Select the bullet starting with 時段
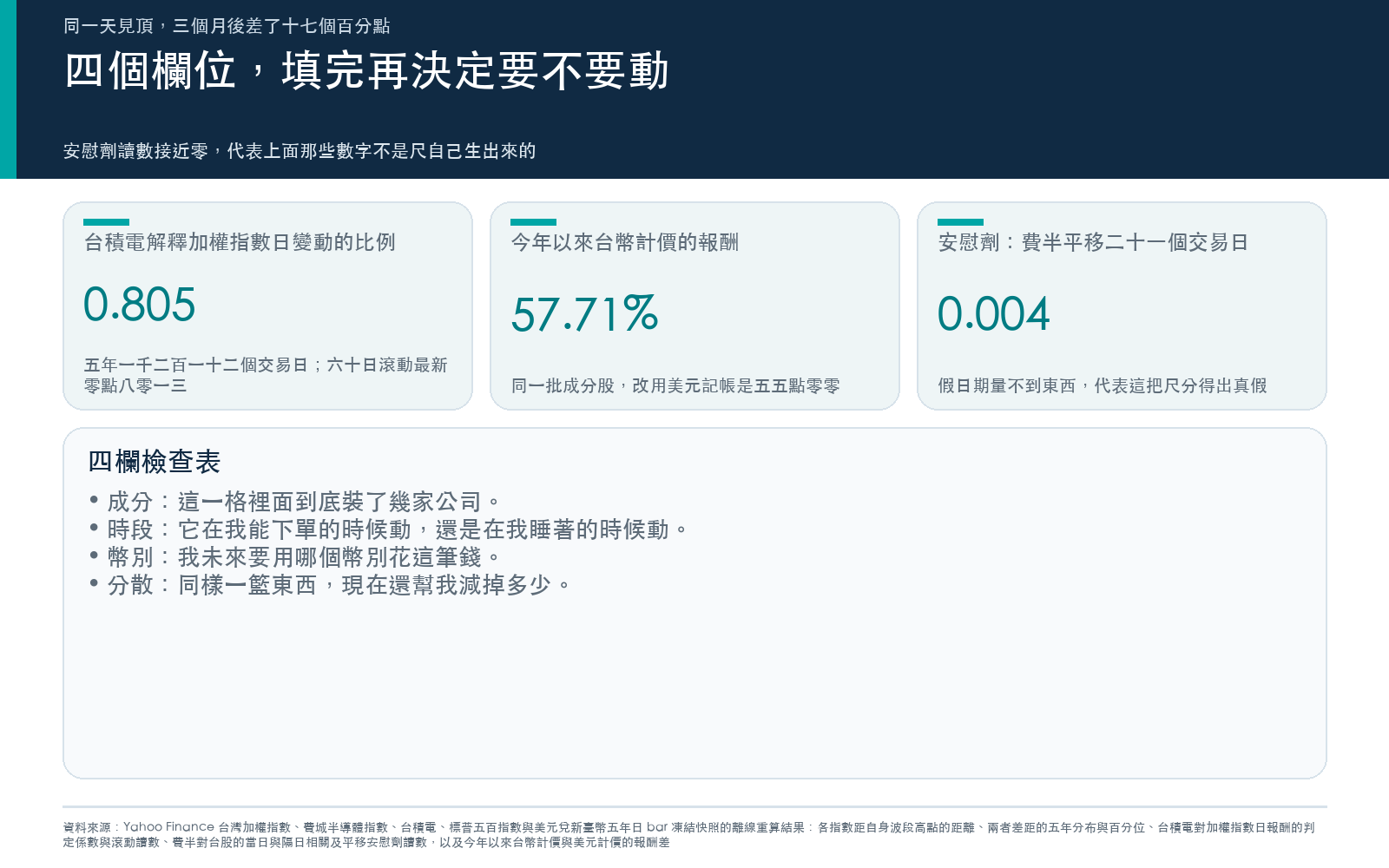The width and height of the screenshot is (1389, 868). point(389,529)
